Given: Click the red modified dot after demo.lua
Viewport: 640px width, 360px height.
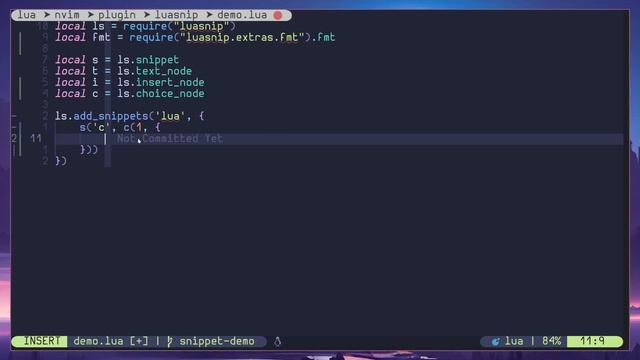Looking at the screenshot, I should (278, 16).
